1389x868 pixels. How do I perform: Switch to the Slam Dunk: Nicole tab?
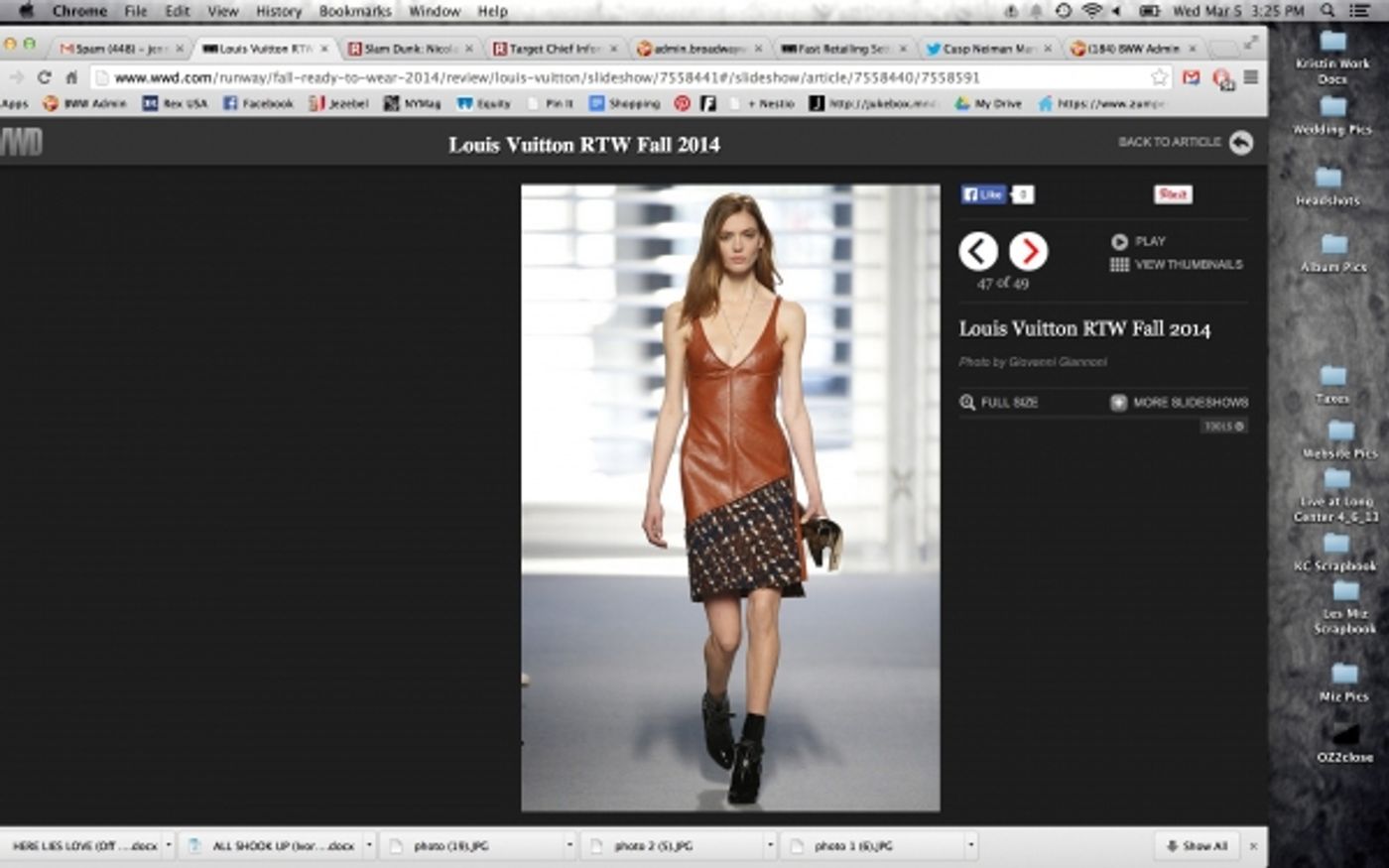409,49
